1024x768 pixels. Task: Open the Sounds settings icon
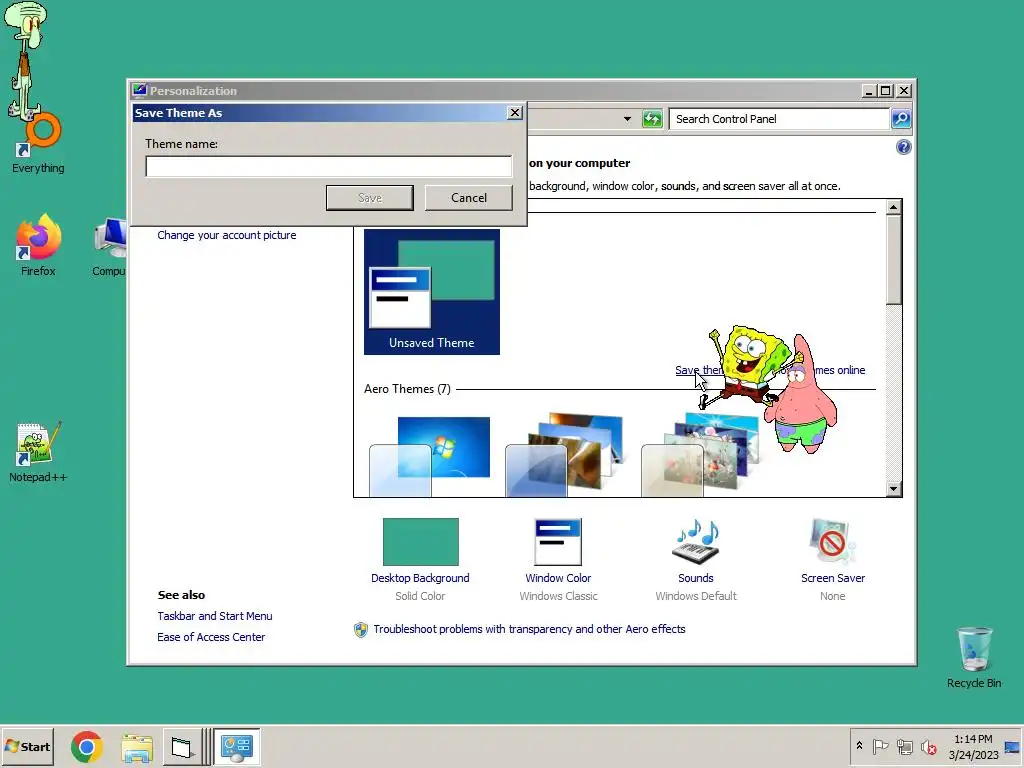(696, 542)
